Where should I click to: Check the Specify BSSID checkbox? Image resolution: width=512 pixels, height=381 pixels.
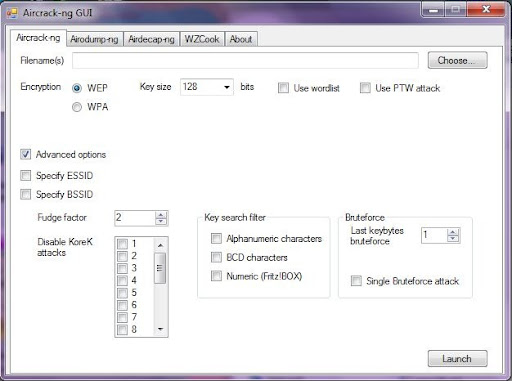tap(26, 194)
